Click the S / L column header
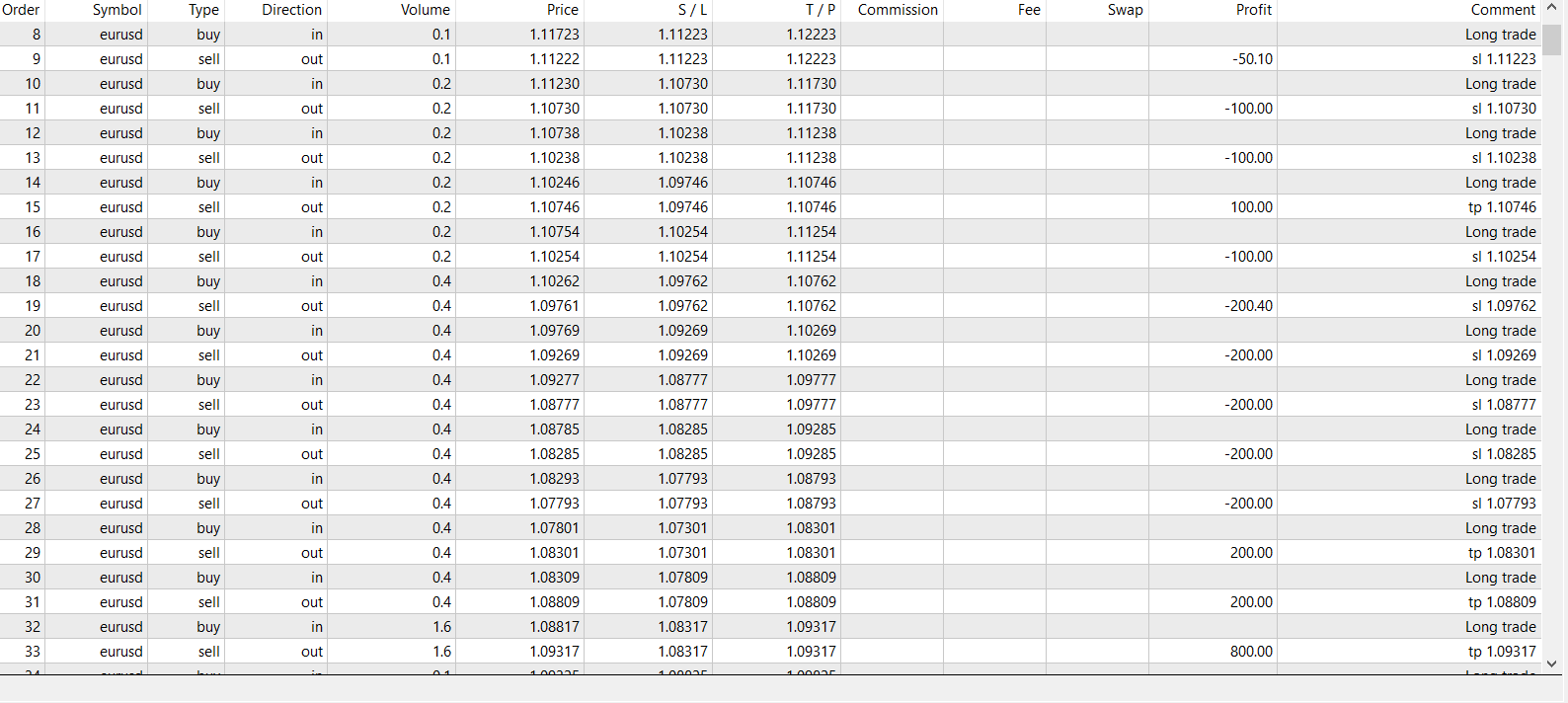 coord(692,10)
